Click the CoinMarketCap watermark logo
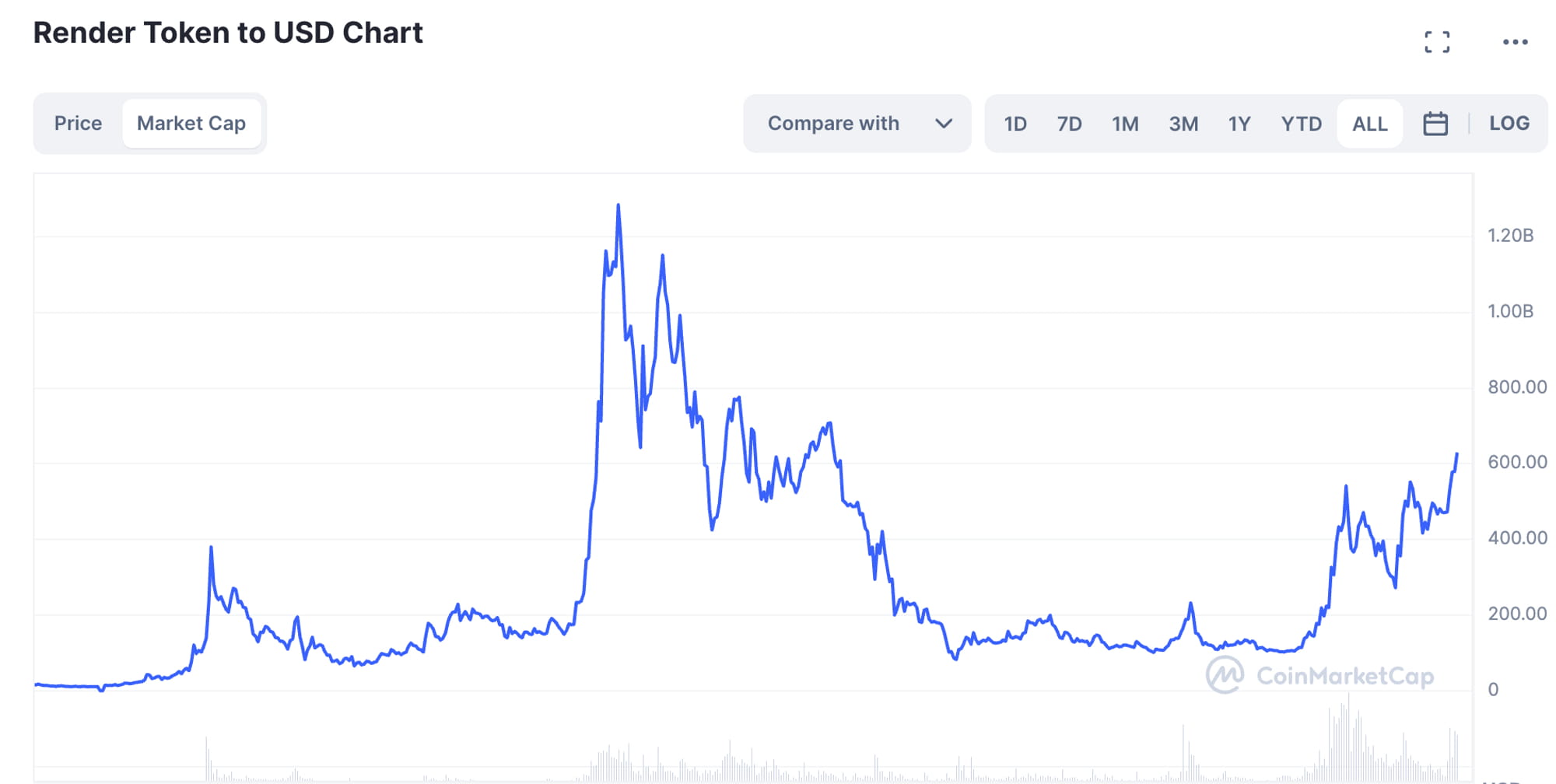Image resolution: width=1556 pixels, height=784 pixels. (1319, 675)
